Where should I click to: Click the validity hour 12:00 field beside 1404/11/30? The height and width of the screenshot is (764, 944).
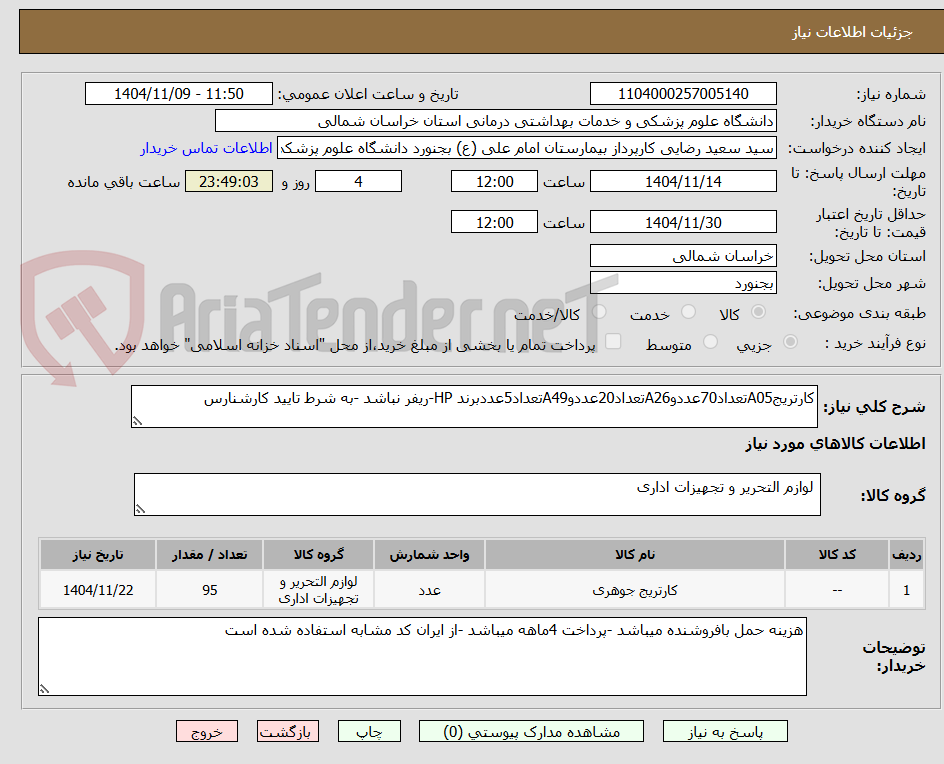[x=494, y=222]
